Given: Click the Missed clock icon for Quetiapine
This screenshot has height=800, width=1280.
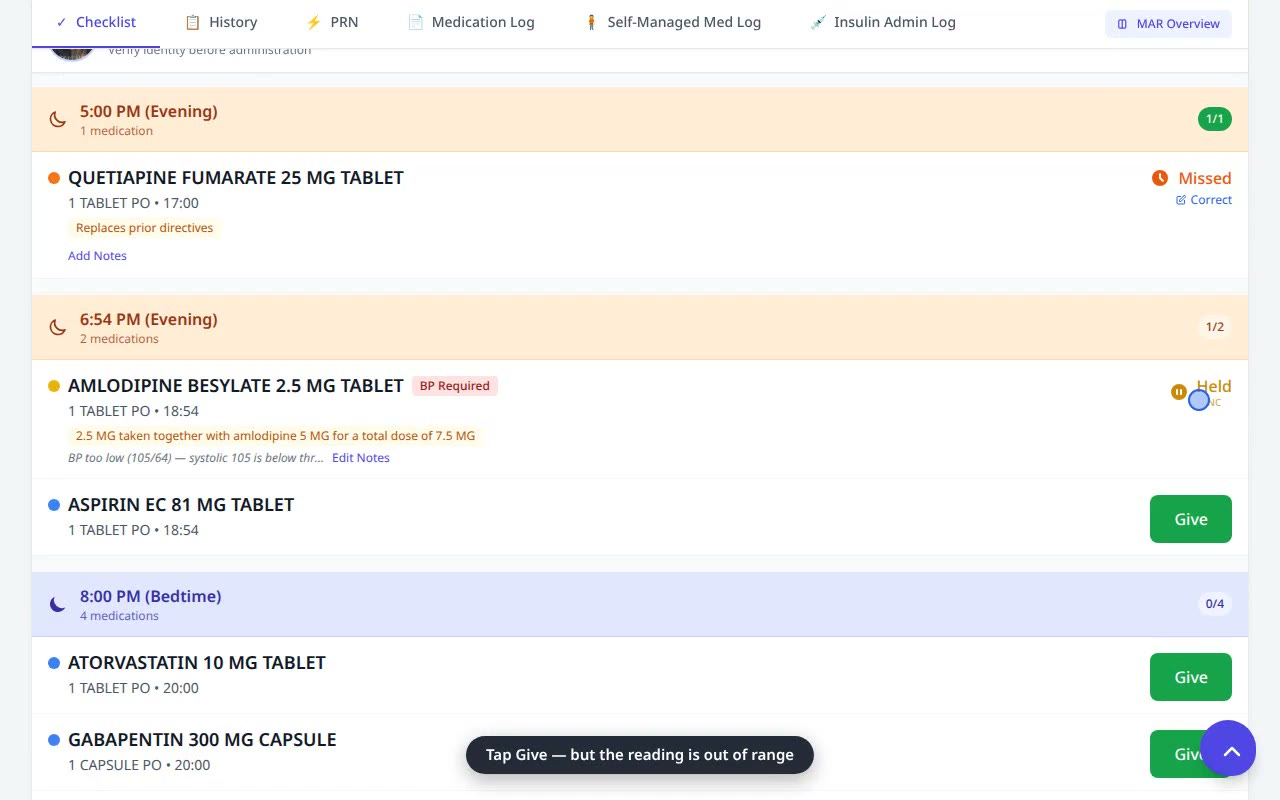Looking at the screenshot, I should [x=1160, y=178].
